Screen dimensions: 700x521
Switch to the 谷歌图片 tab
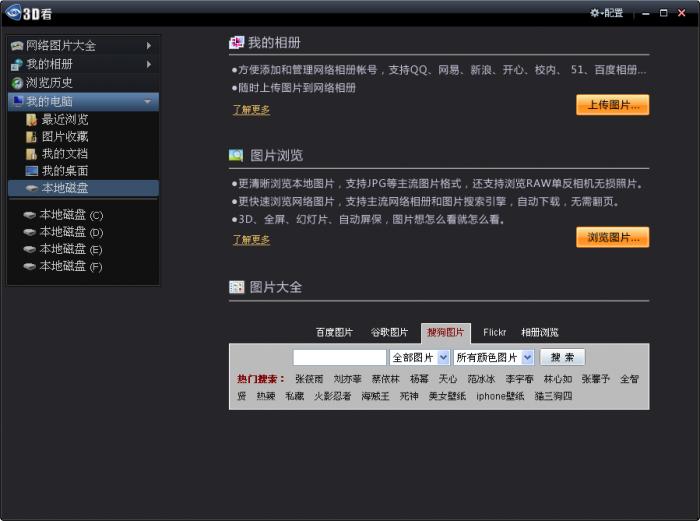pyautogui.click(x=389, y=332)
